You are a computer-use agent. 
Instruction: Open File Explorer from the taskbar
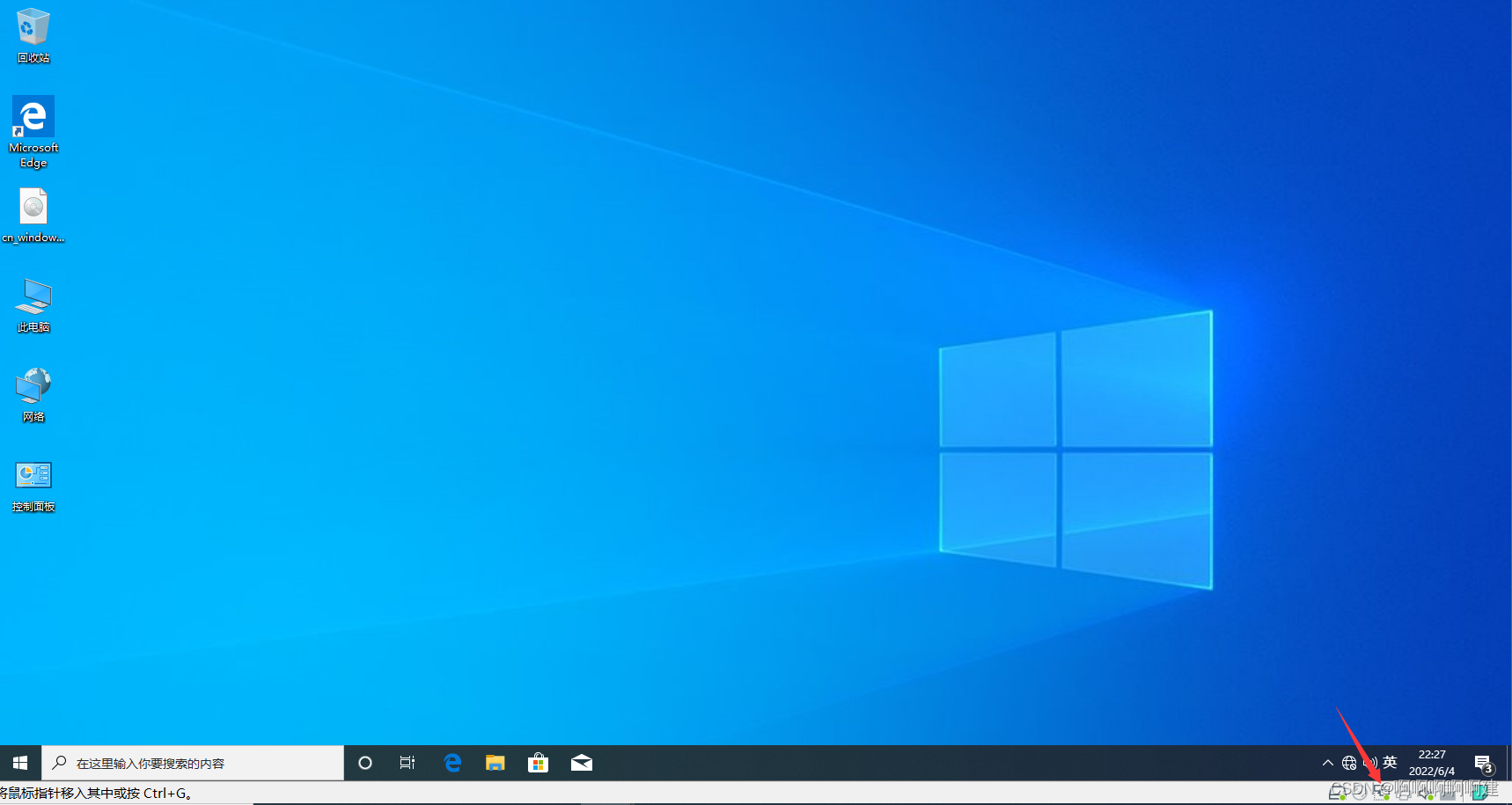coord(495,763)
